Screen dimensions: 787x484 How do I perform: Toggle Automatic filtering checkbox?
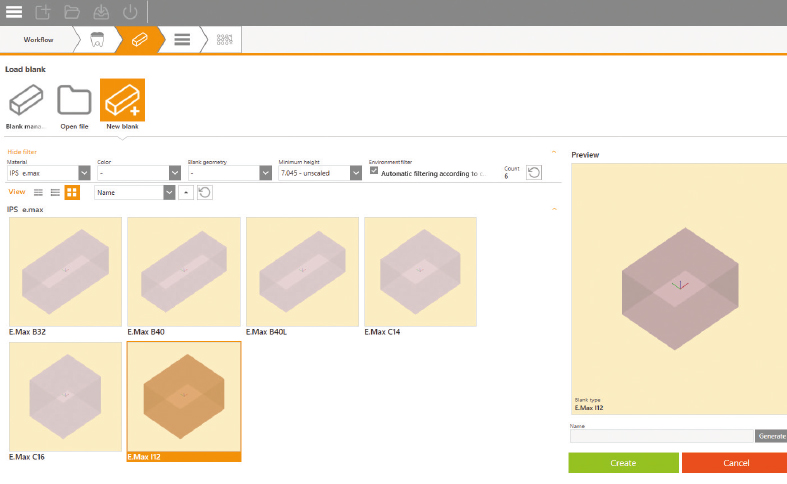pyautogui.click(x=374, y=171)
